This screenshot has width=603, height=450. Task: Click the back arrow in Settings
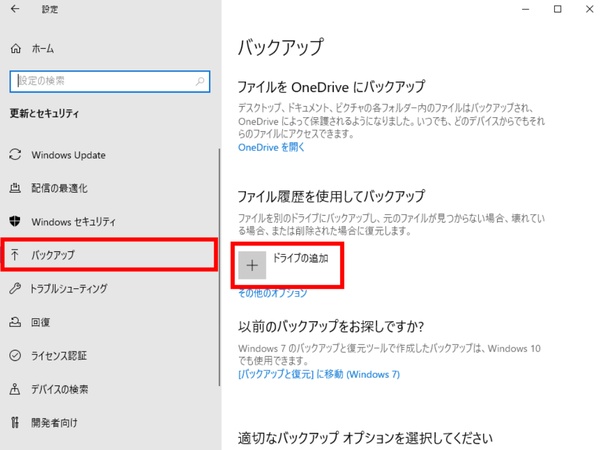tap(15, 9)
